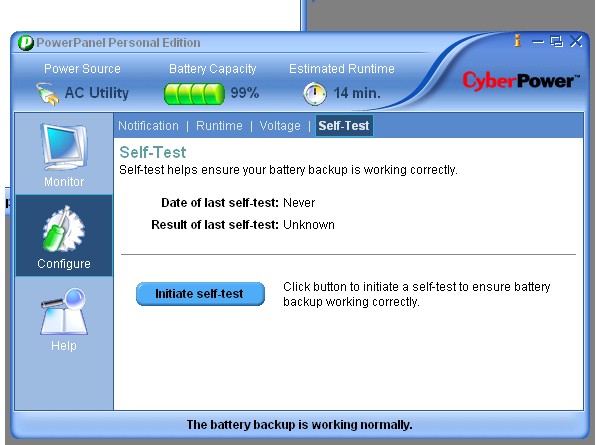The width and height of the screenshot is (600, 445).
Task: Click the Initiate self-test button
Action: click(x=200, y=294)
